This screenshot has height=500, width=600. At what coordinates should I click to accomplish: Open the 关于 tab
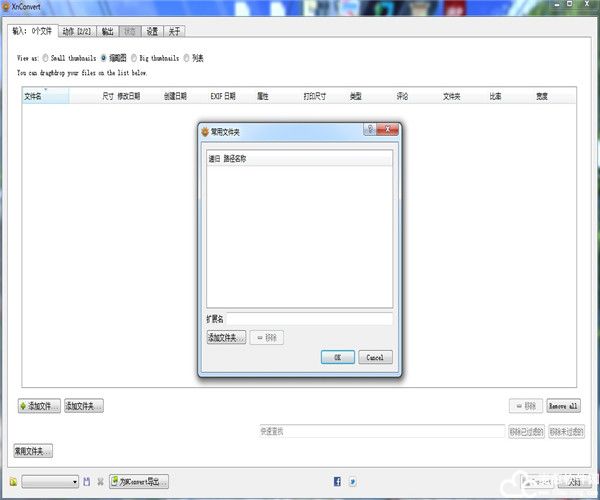[x=174, y=31]
